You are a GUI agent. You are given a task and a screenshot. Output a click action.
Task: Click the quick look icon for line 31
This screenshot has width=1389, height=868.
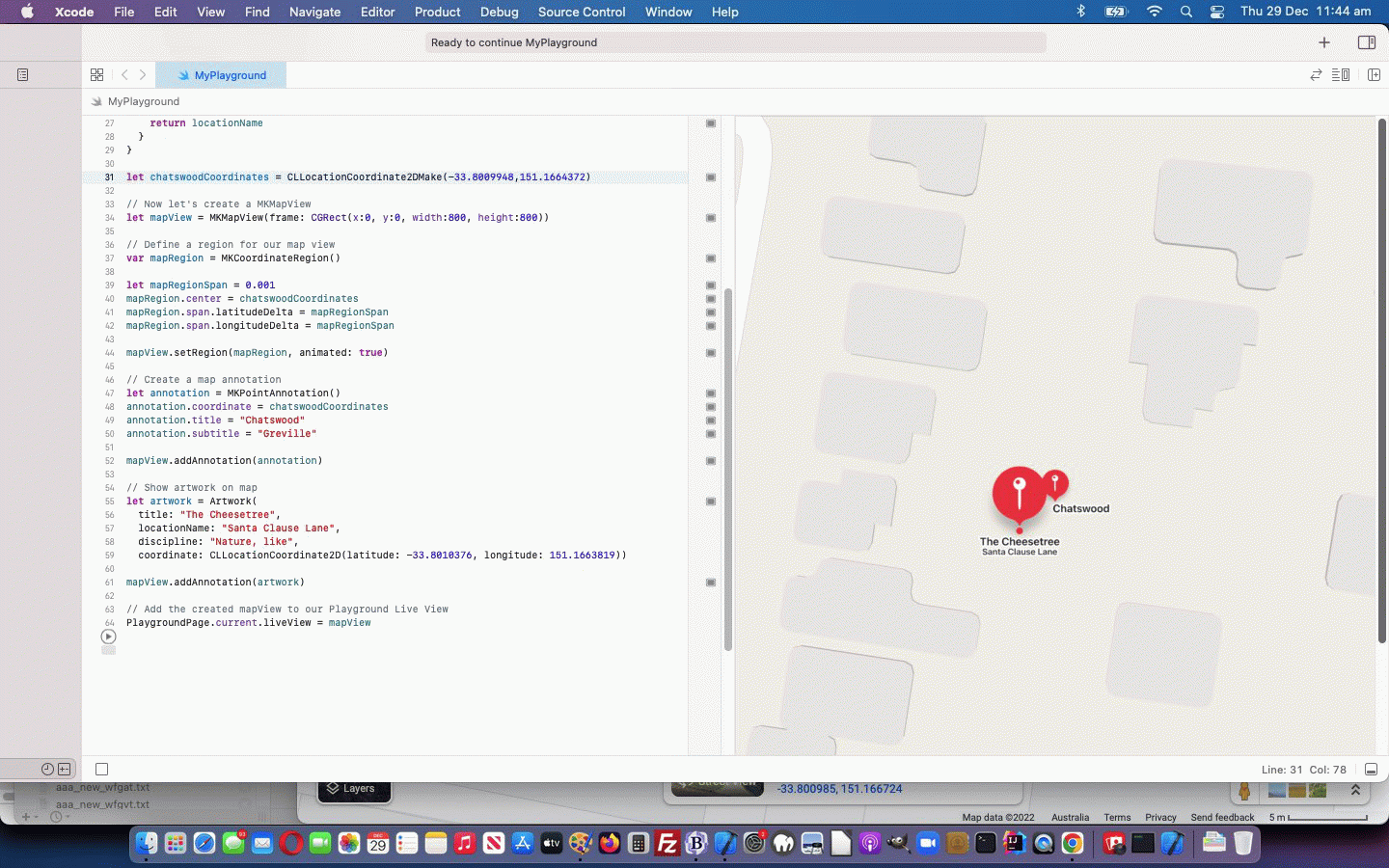(x=711, y=177)
